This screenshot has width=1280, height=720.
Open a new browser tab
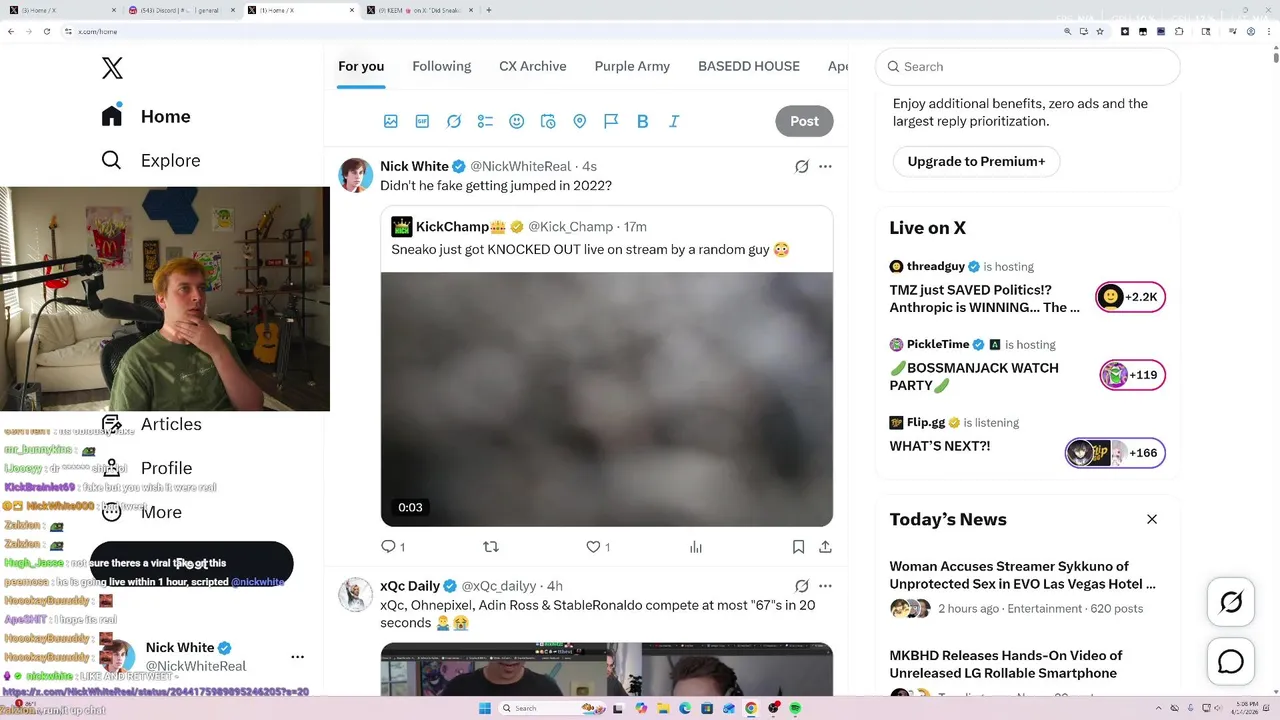tap(488, 10)
